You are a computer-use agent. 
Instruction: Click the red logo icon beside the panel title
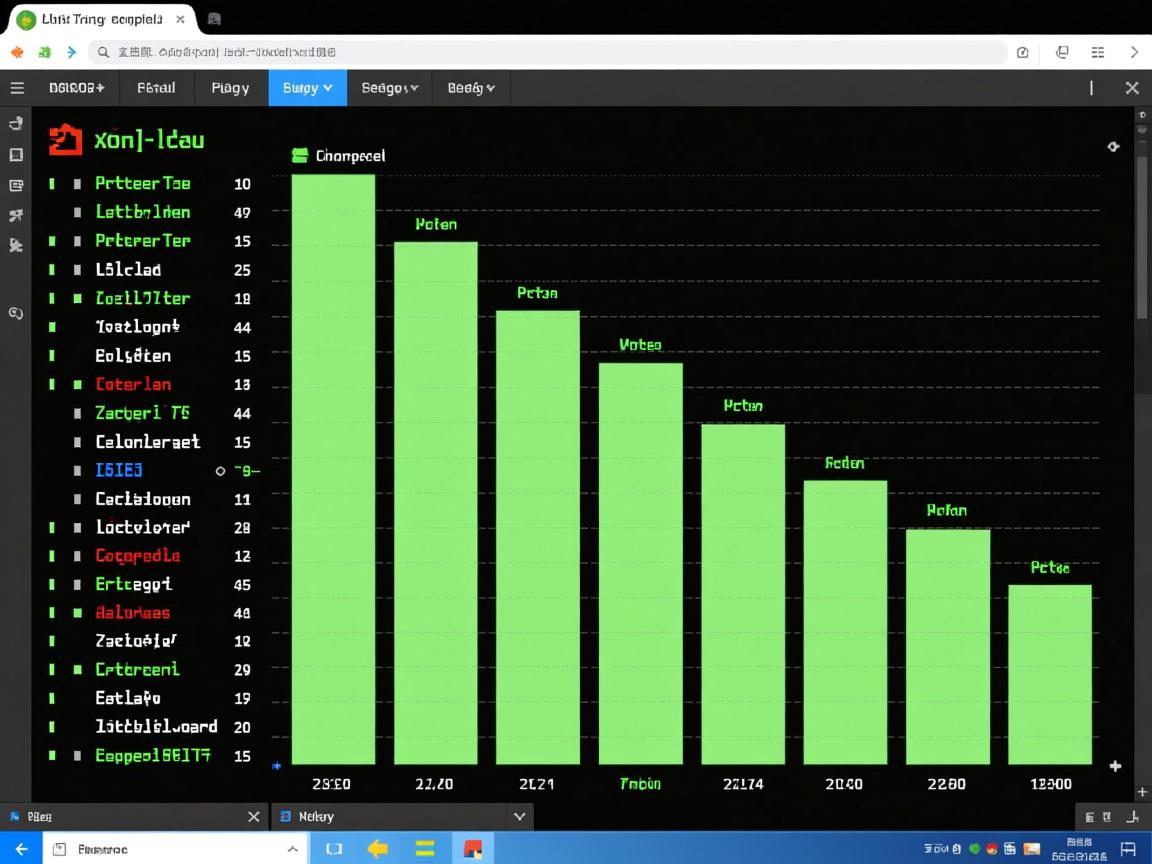[x=65, y=140]
